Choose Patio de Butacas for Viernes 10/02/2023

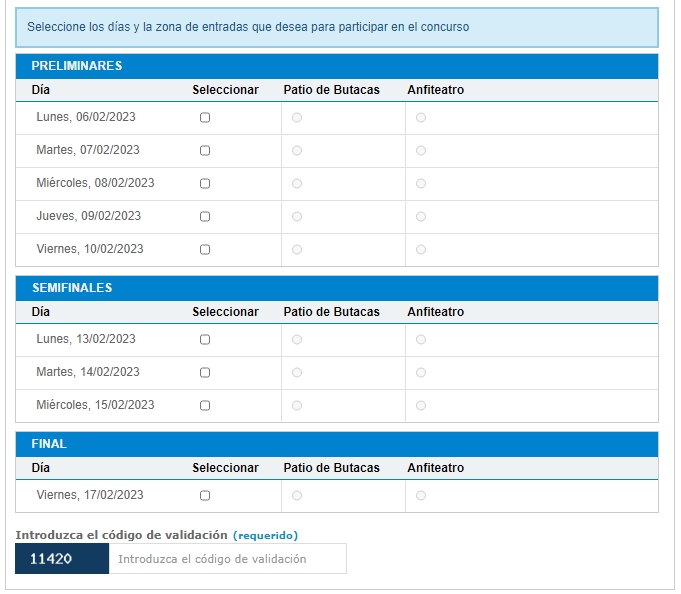coord(297,250)
